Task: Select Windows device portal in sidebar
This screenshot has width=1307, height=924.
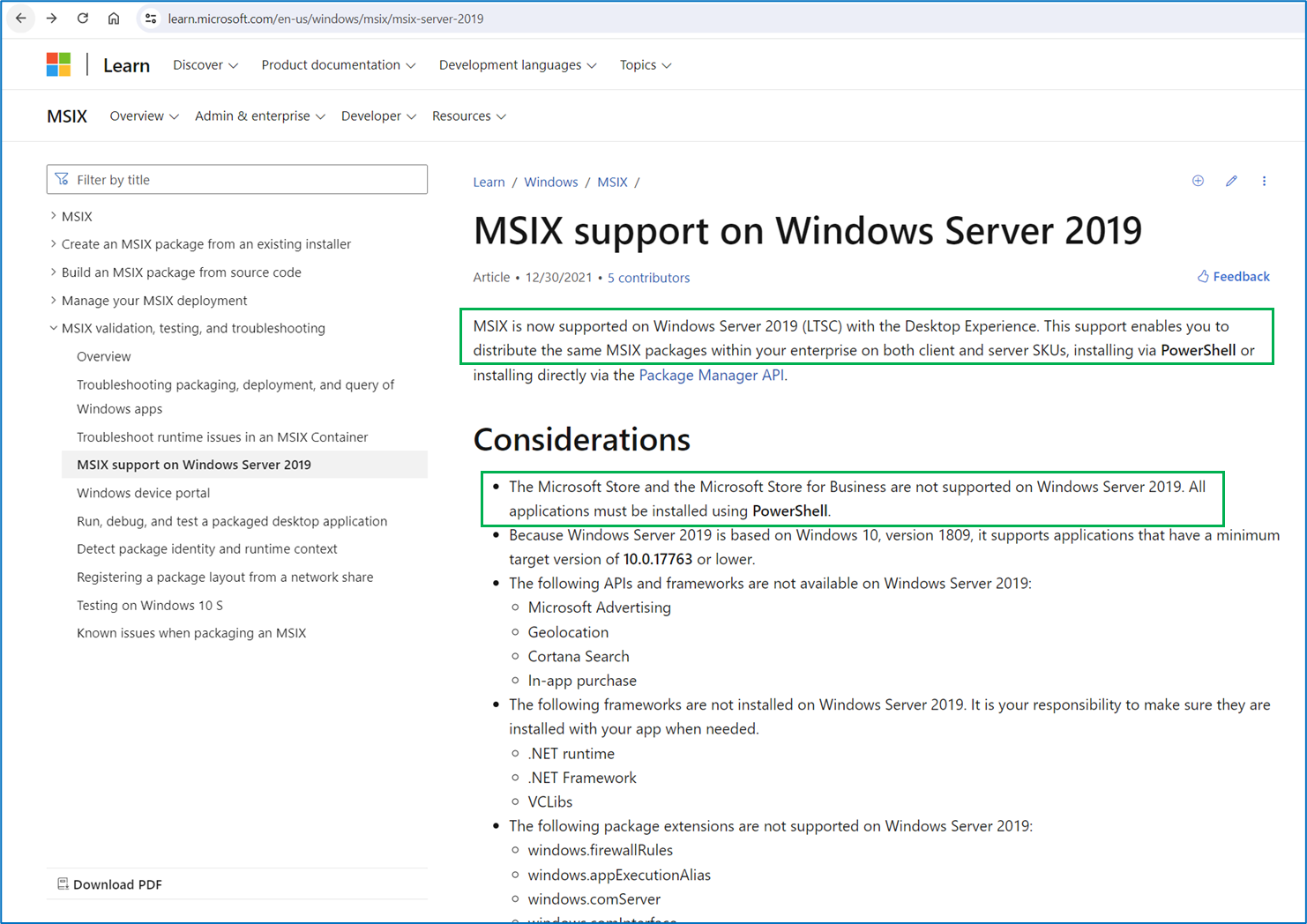Action: (143, 493)
